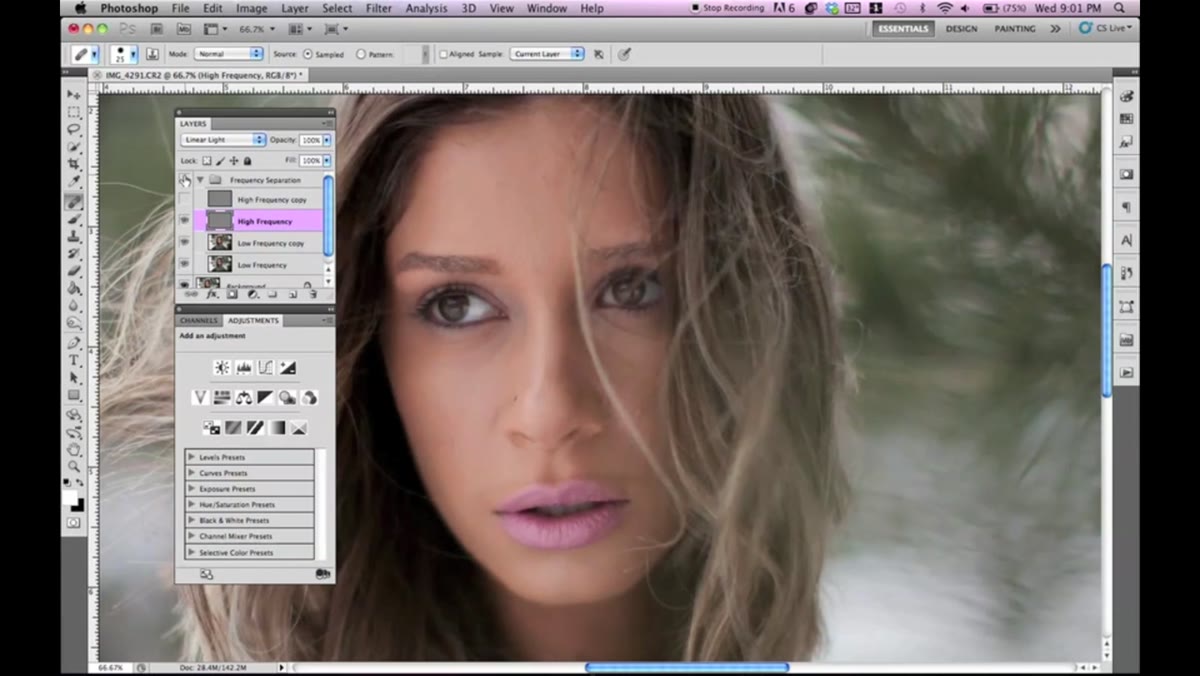Add a Black & White adjustment
Viewport: 1200px width, 676px height.
[265, 398]
